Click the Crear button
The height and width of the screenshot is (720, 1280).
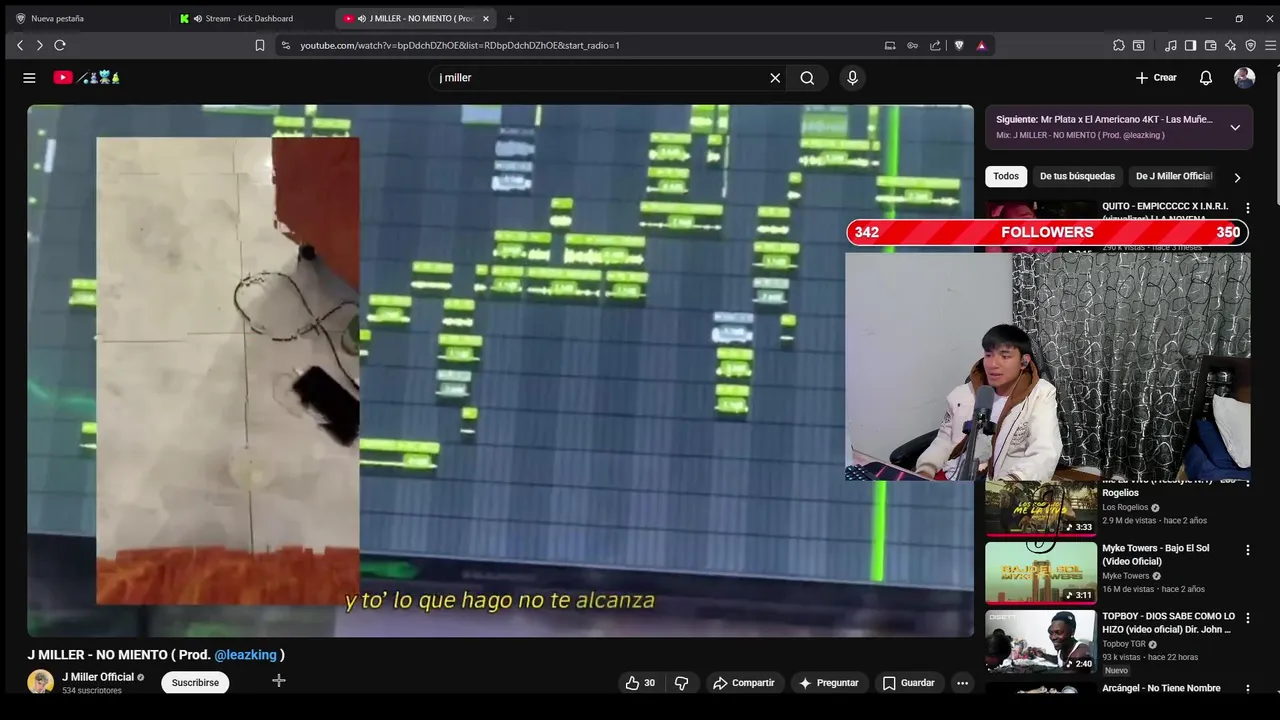1156,78
